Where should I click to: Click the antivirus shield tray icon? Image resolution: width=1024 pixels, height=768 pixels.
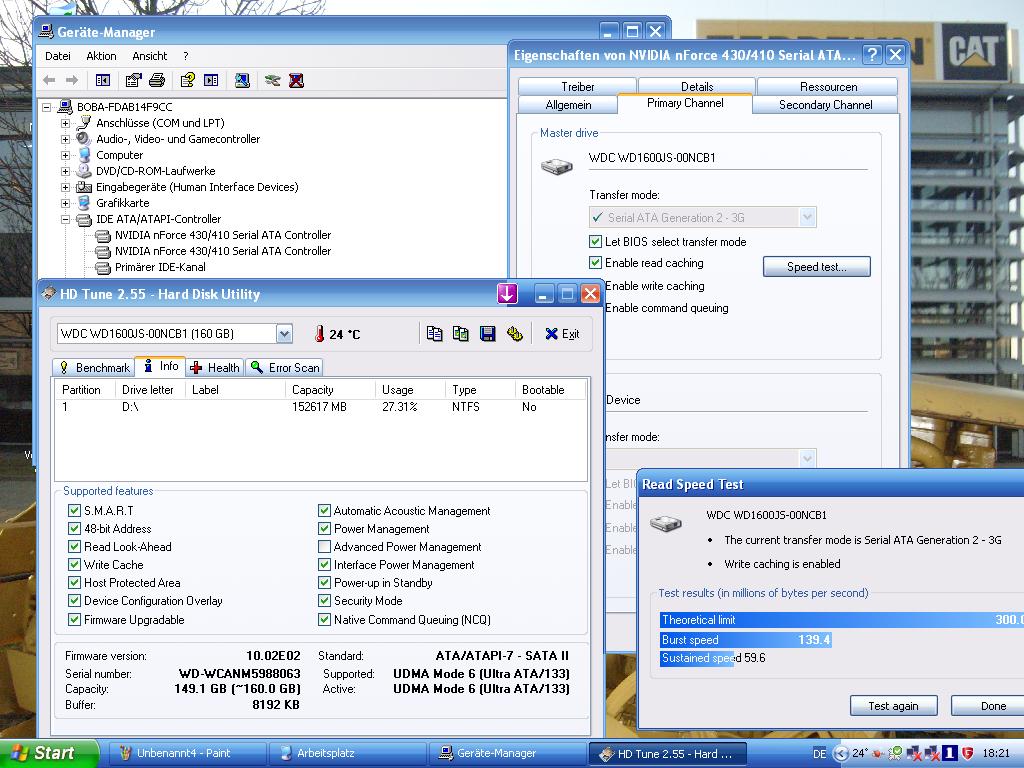pos(968,753)
